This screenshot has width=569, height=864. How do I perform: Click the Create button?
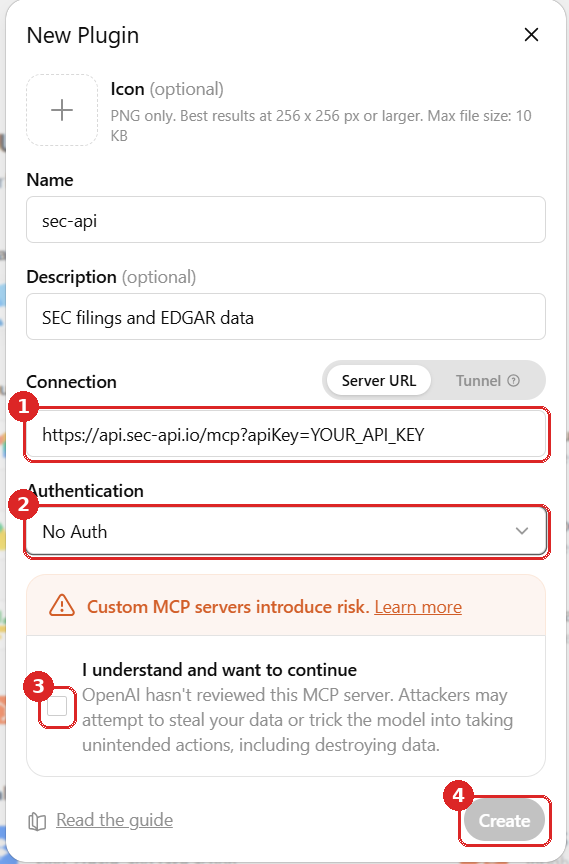coord(504,820)
